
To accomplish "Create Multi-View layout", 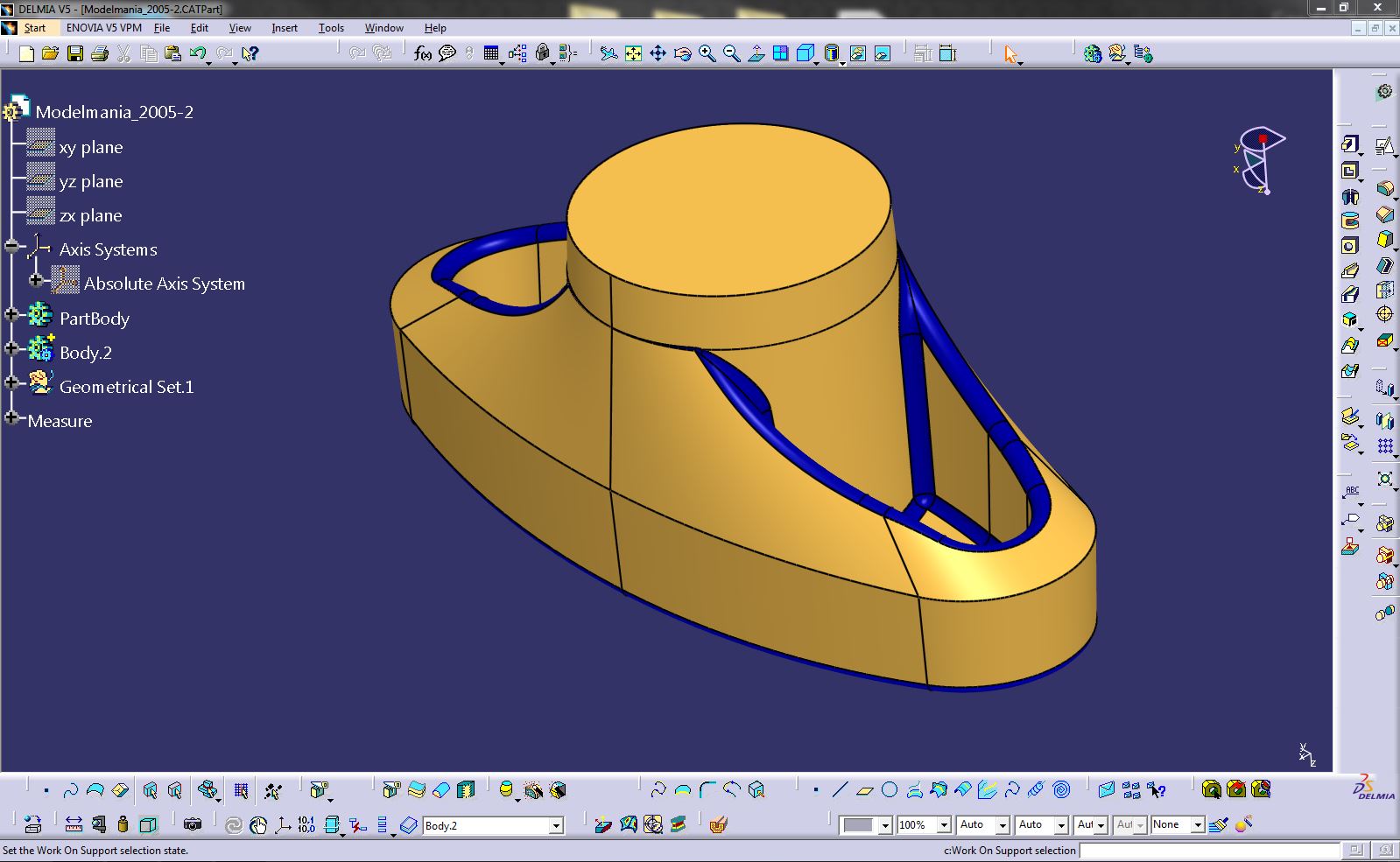I will click(780, 54).
